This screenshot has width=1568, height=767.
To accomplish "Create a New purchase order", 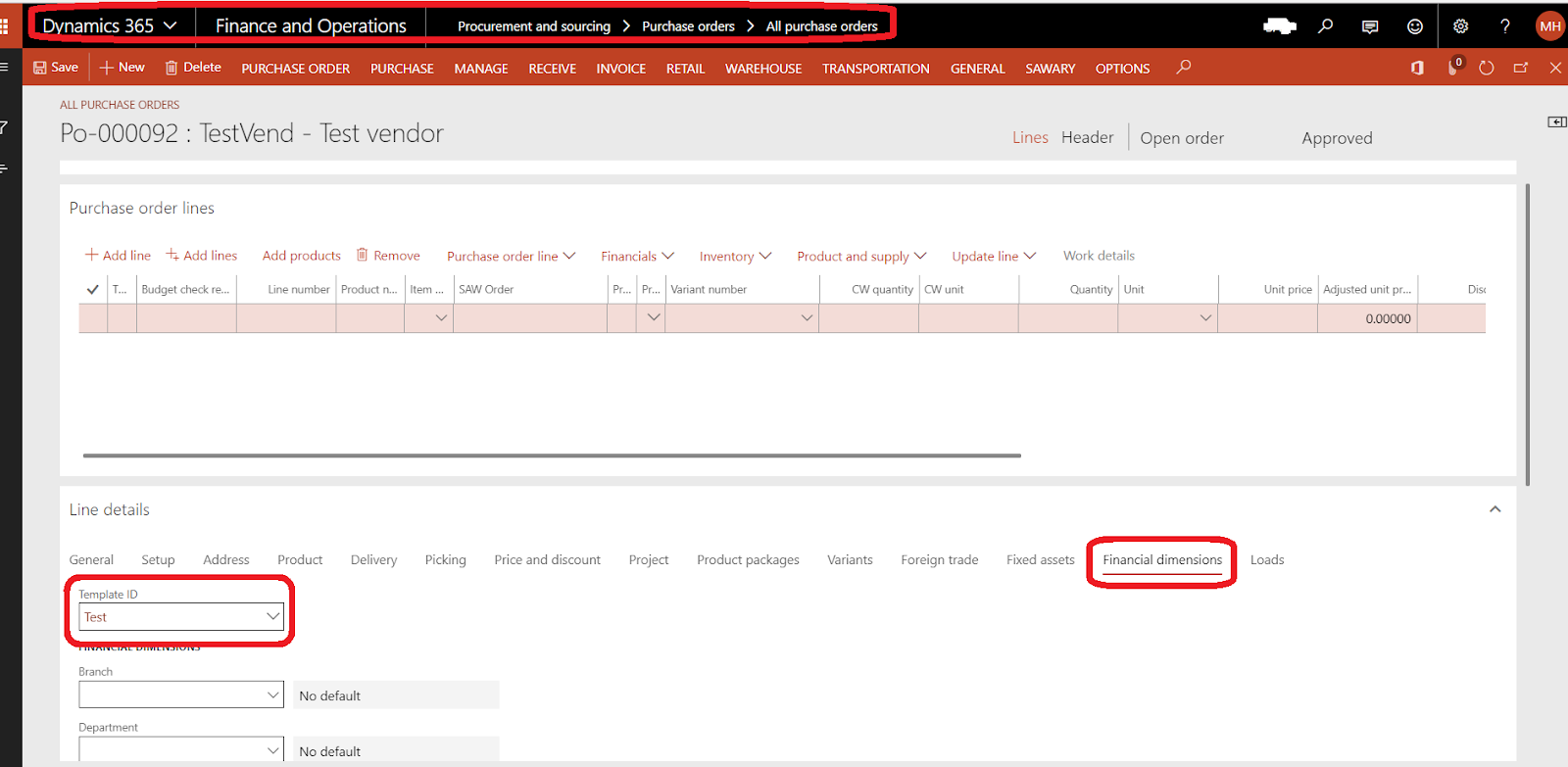I will [122, 67].
